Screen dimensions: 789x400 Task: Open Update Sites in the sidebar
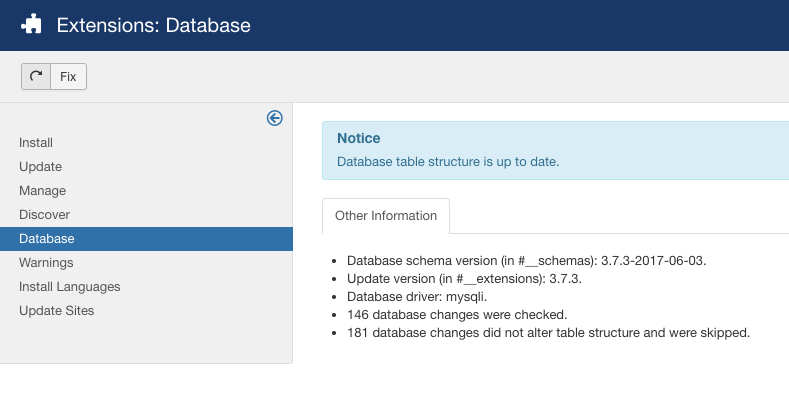[x=56, y=311]
